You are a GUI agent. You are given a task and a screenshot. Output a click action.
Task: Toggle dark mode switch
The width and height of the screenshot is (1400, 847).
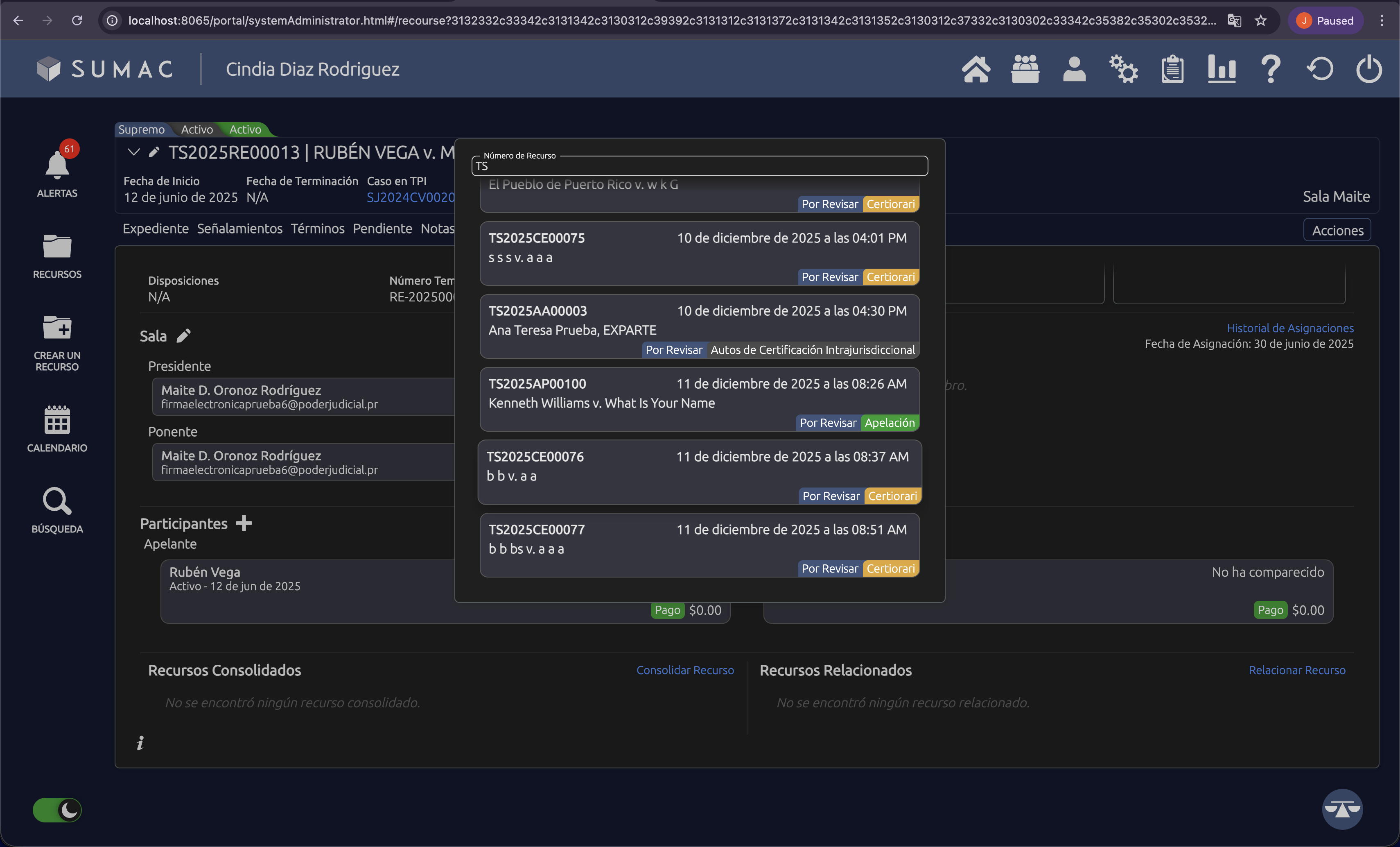click(x=57, y=809)
